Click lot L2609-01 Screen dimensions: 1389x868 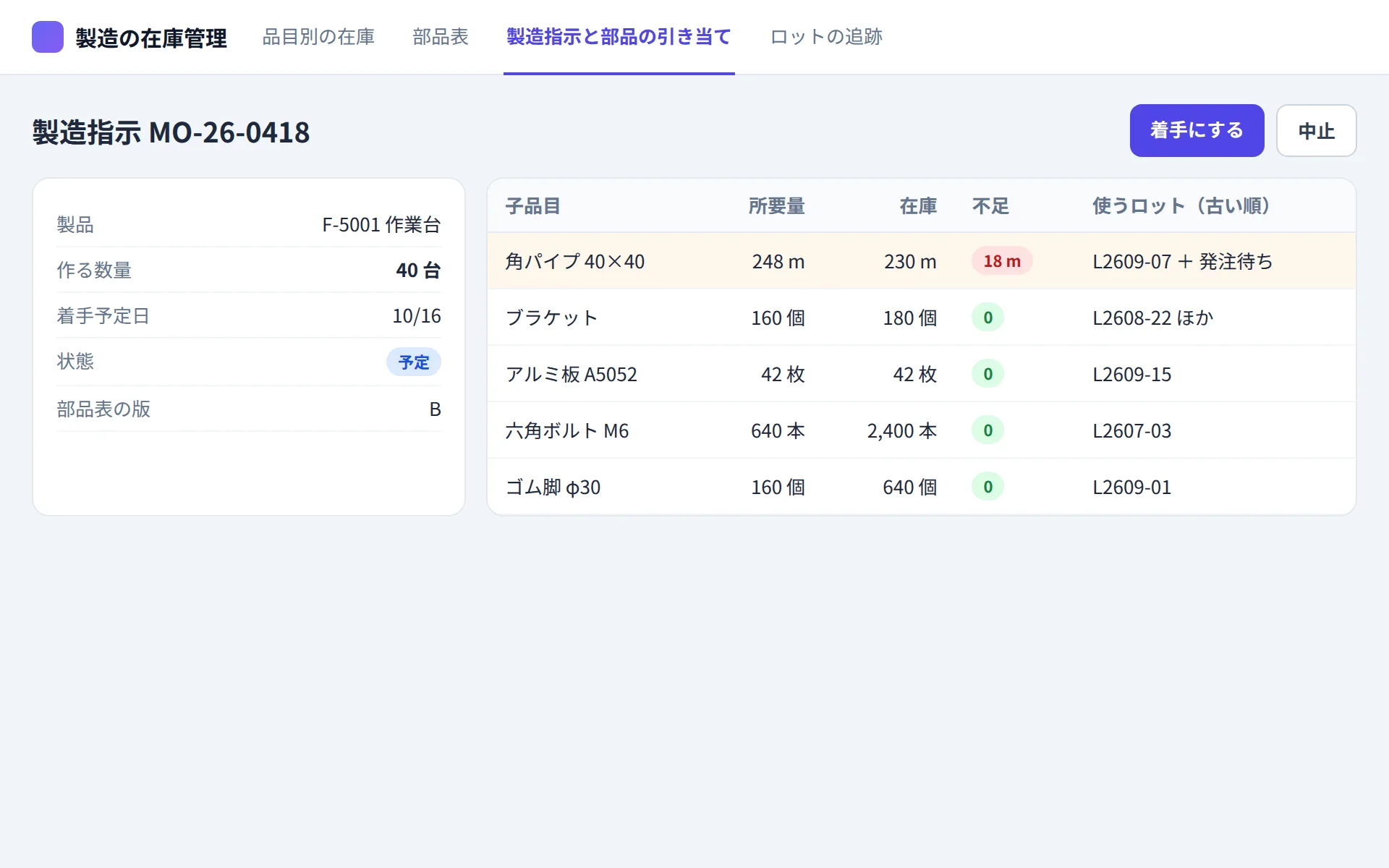[1132, 487]
